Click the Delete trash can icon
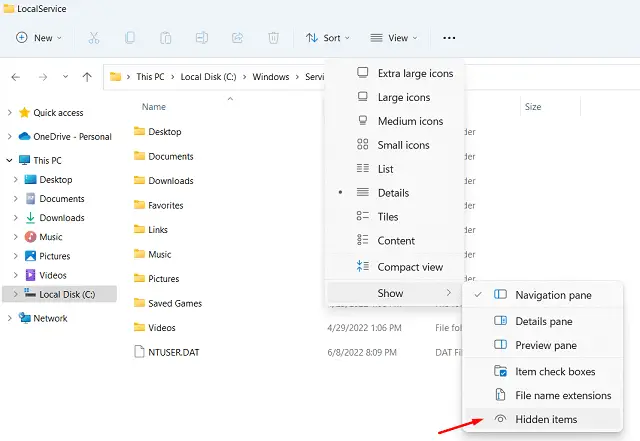 273,38
